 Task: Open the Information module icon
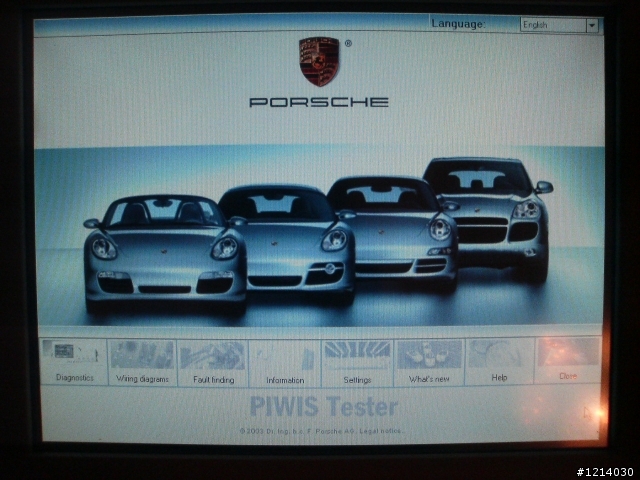click(285, 363)
